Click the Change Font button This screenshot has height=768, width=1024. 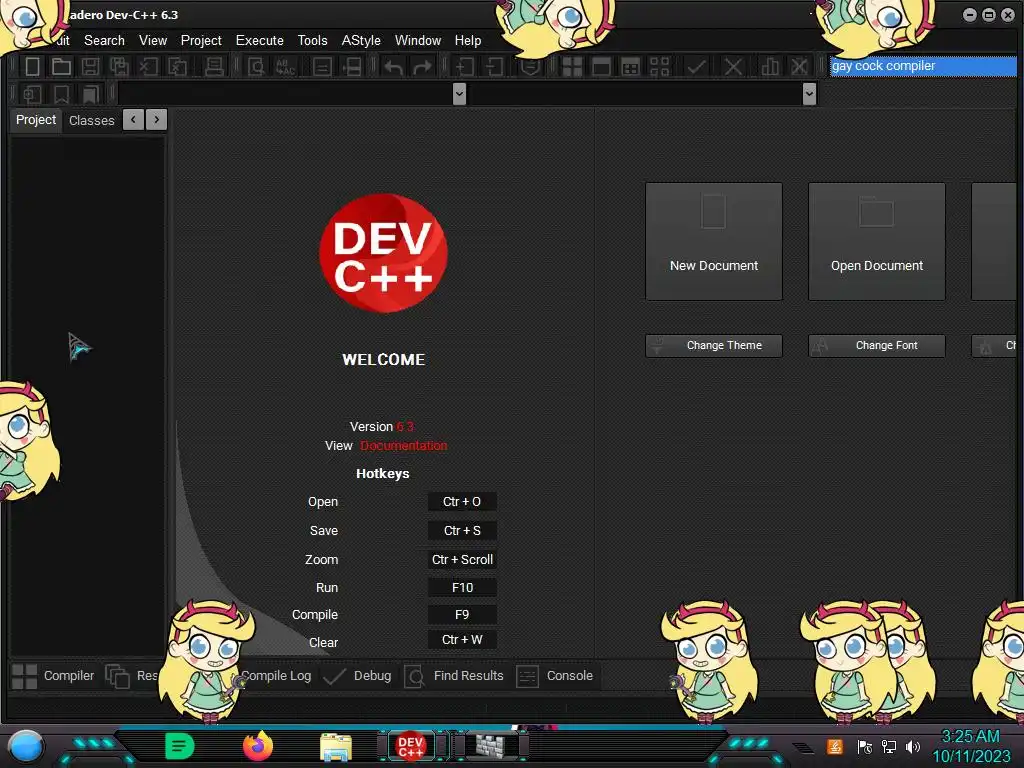point(877,345)
